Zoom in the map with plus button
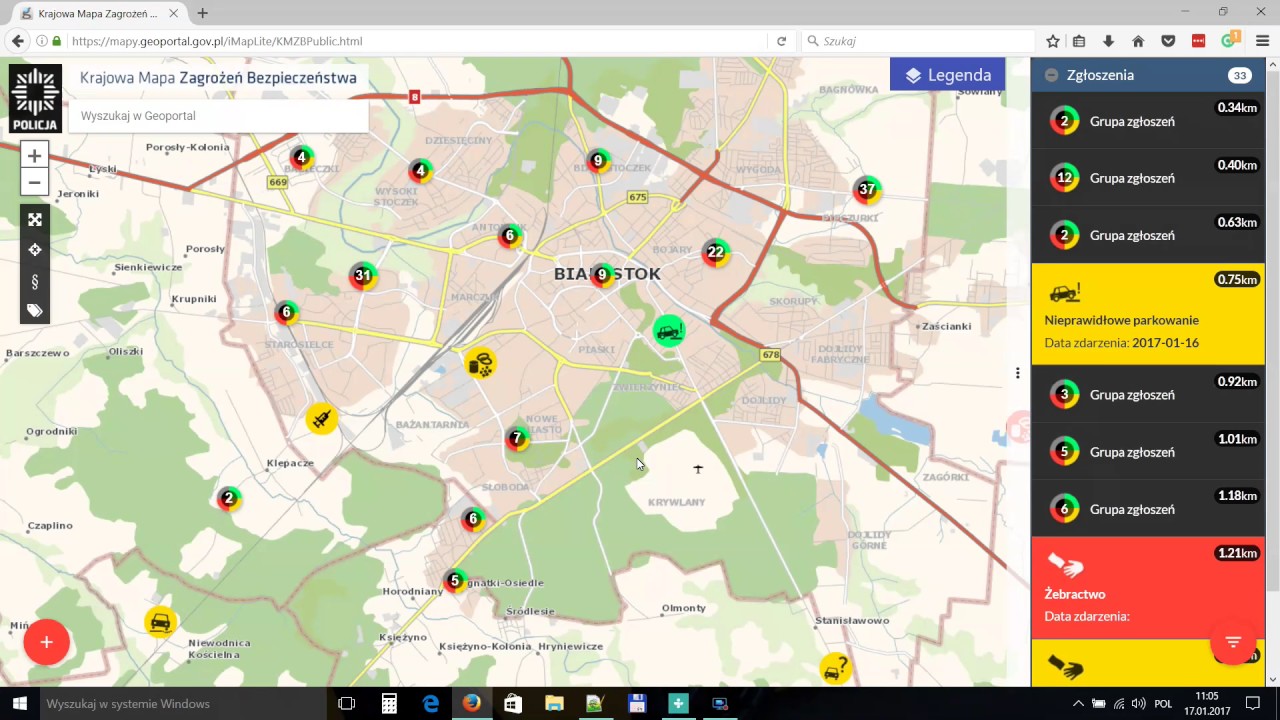The width and height of the screenshot is (1280, 720). pos(34,156)
